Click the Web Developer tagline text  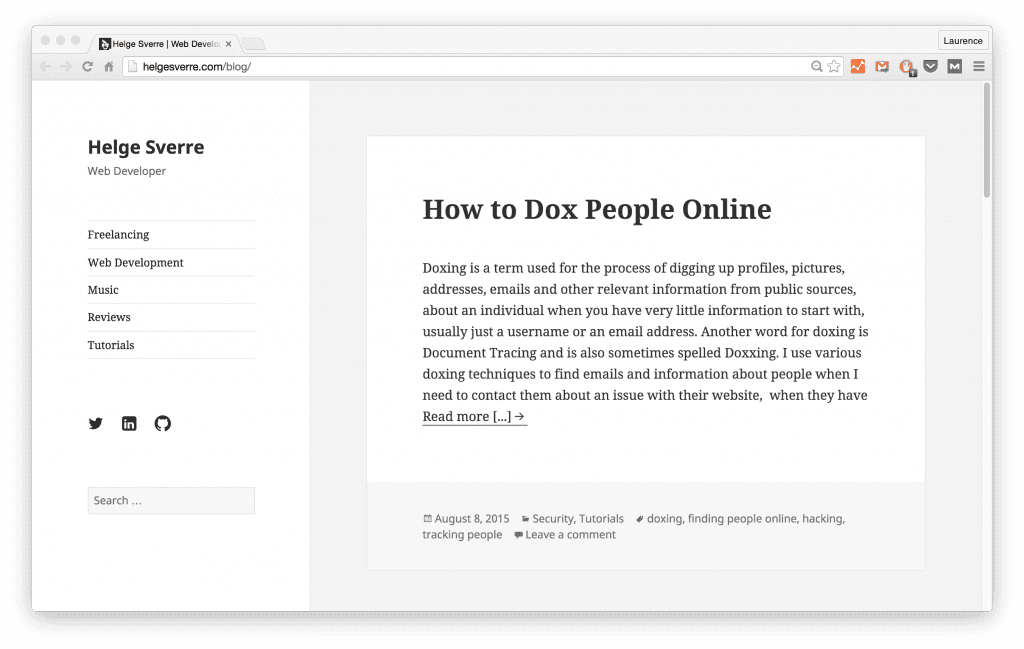pyautogui.click(x=127, y=171)
